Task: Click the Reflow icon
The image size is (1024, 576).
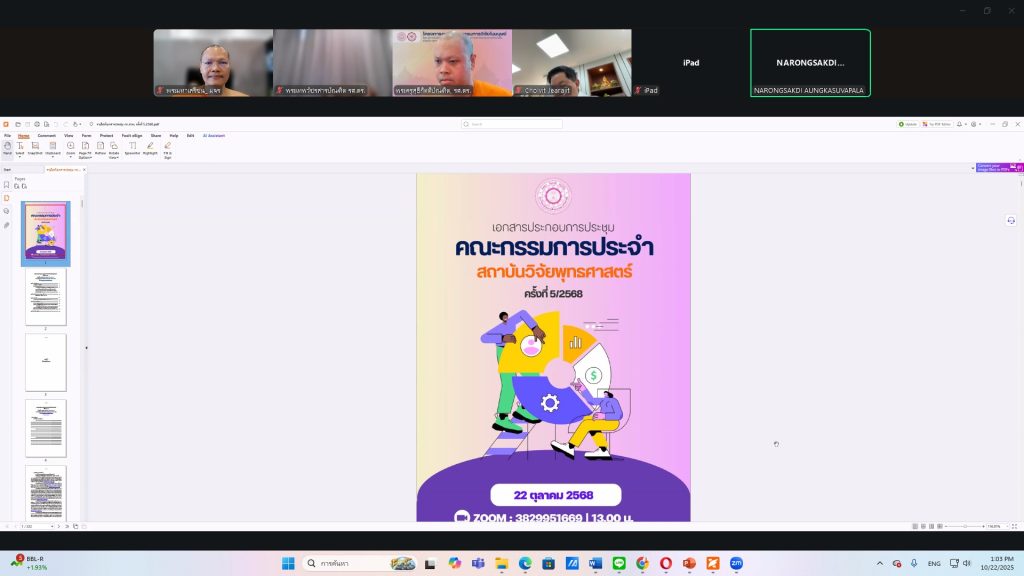Action: pyautogui.click(x=100, y=147)
